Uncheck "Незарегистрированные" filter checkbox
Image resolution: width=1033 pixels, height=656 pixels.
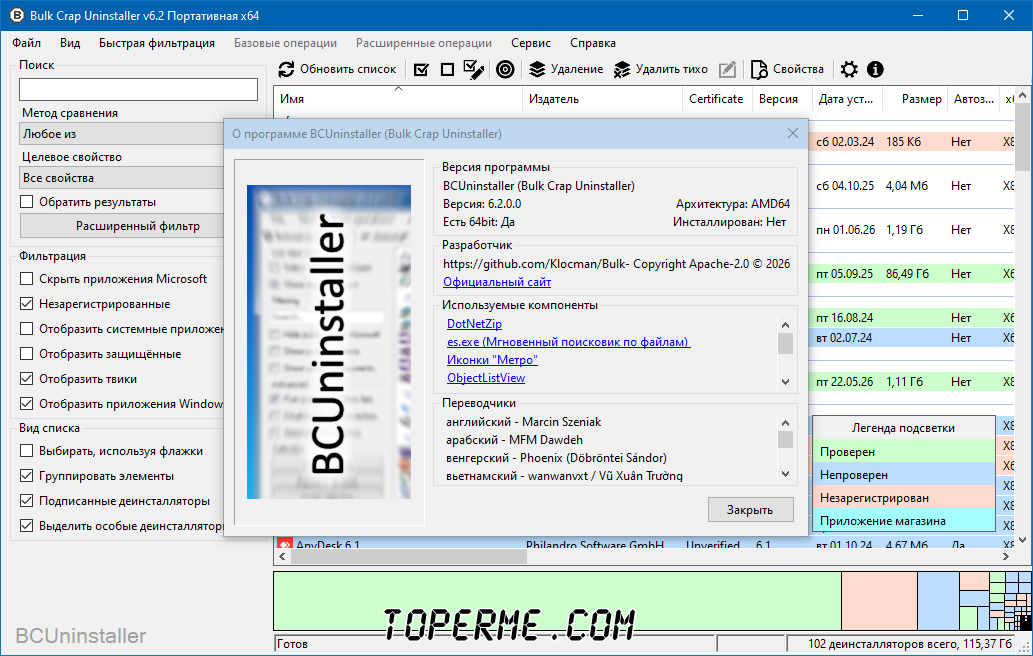point(26,304)
